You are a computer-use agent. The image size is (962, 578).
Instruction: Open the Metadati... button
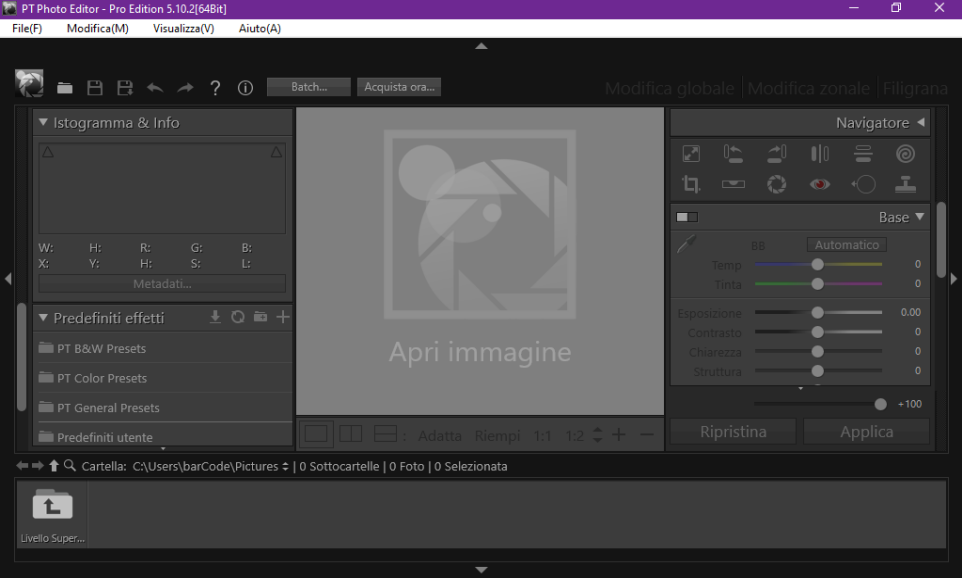pyautogui.click(x=162, y=283)
